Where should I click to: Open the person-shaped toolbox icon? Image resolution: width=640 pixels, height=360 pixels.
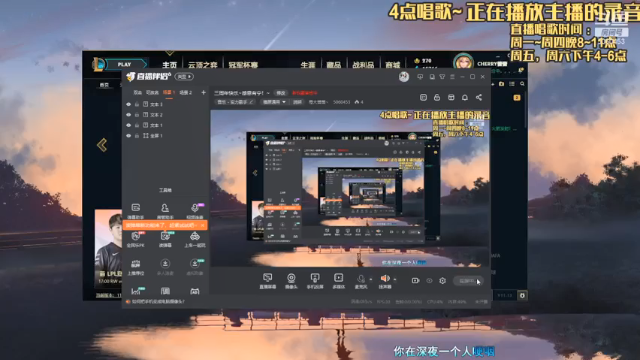pyautogui.click(x=165, y=211)
